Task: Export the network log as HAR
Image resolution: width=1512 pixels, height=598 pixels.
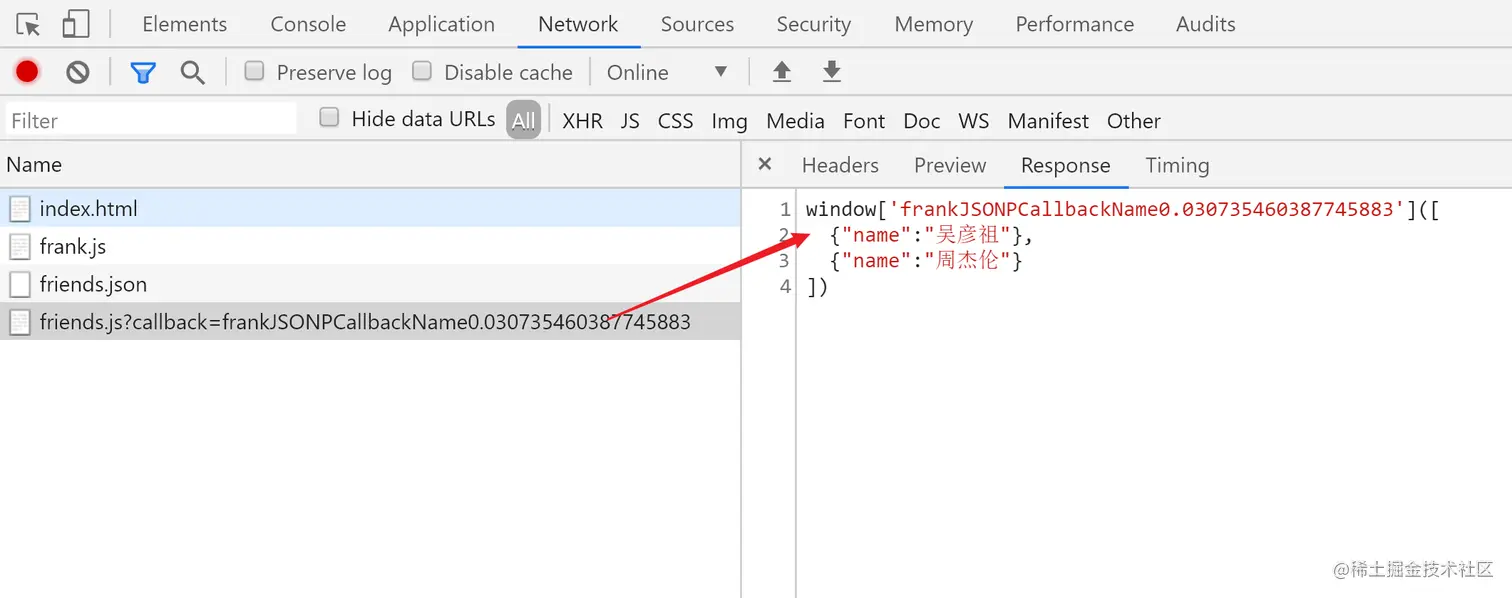Action: point(832,71)
